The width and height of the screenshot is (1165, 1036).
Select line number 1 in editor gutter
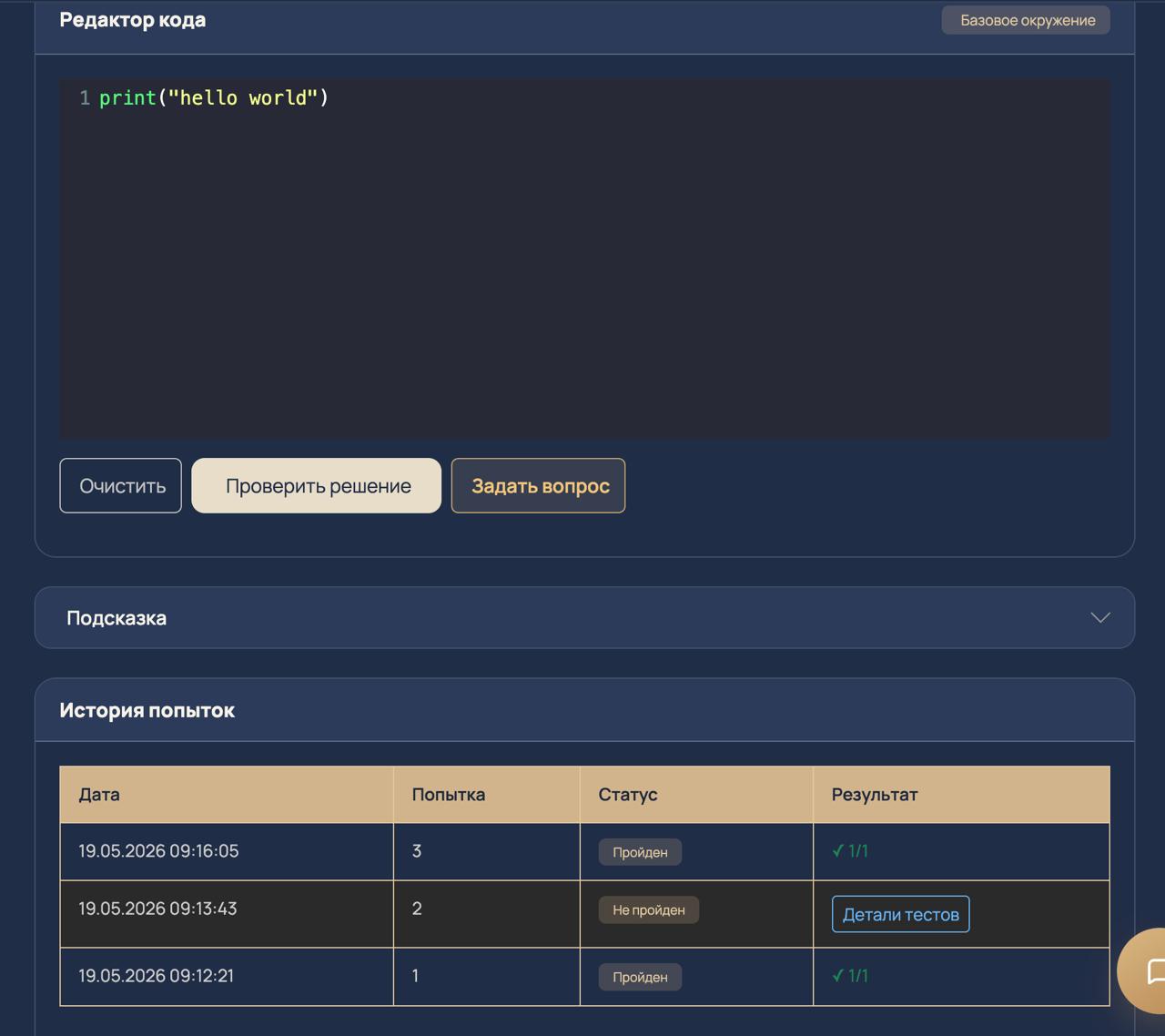pyautogui.click(x=85, y=97)
